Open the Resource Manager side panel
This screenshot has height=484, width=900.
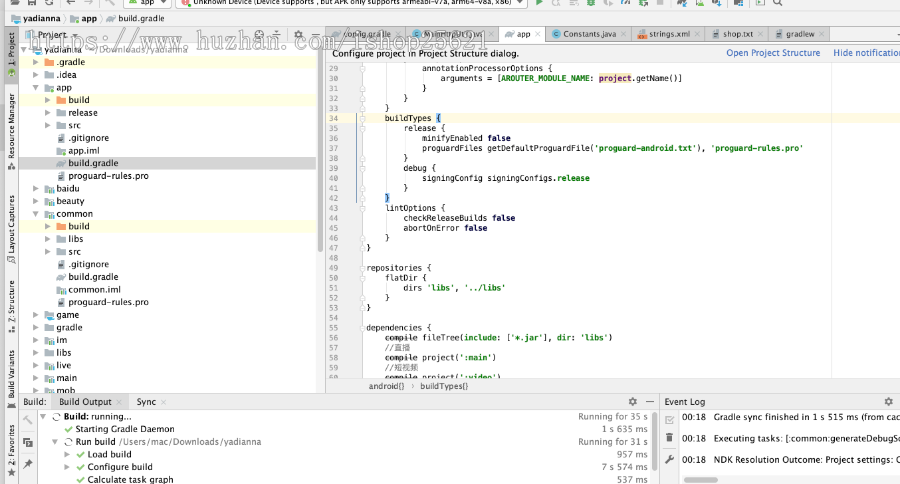click(11, 126)
